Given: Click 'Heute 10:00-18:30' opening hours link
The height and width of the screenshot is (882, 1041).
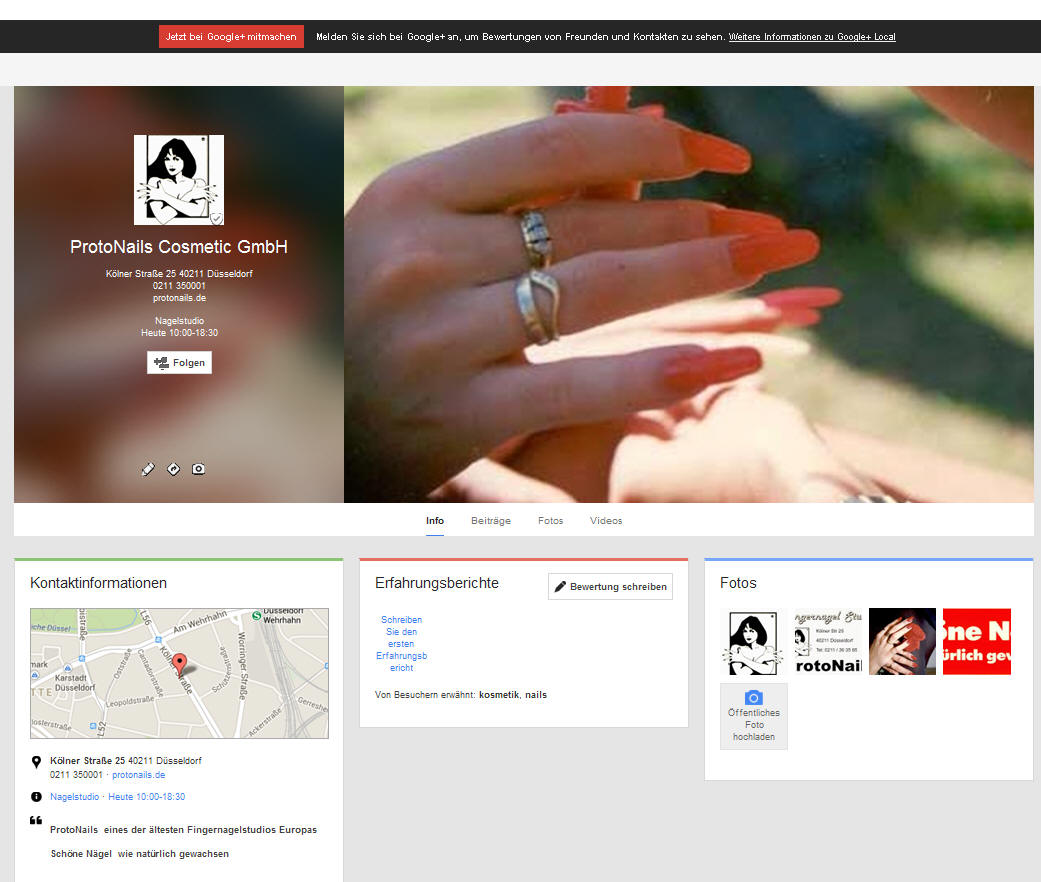Looking at the screenshot, I should [146, 797].
